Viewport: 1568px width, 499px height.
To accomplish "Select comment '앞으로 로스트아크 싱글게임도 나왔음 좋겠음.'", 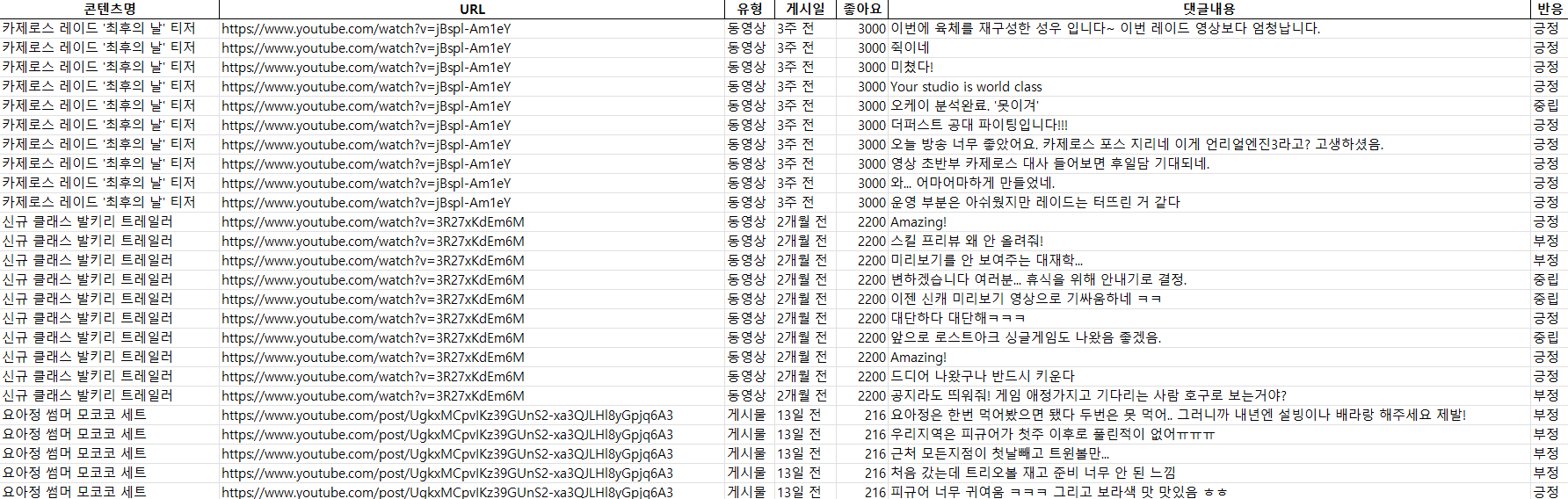I will [1027, 337].
